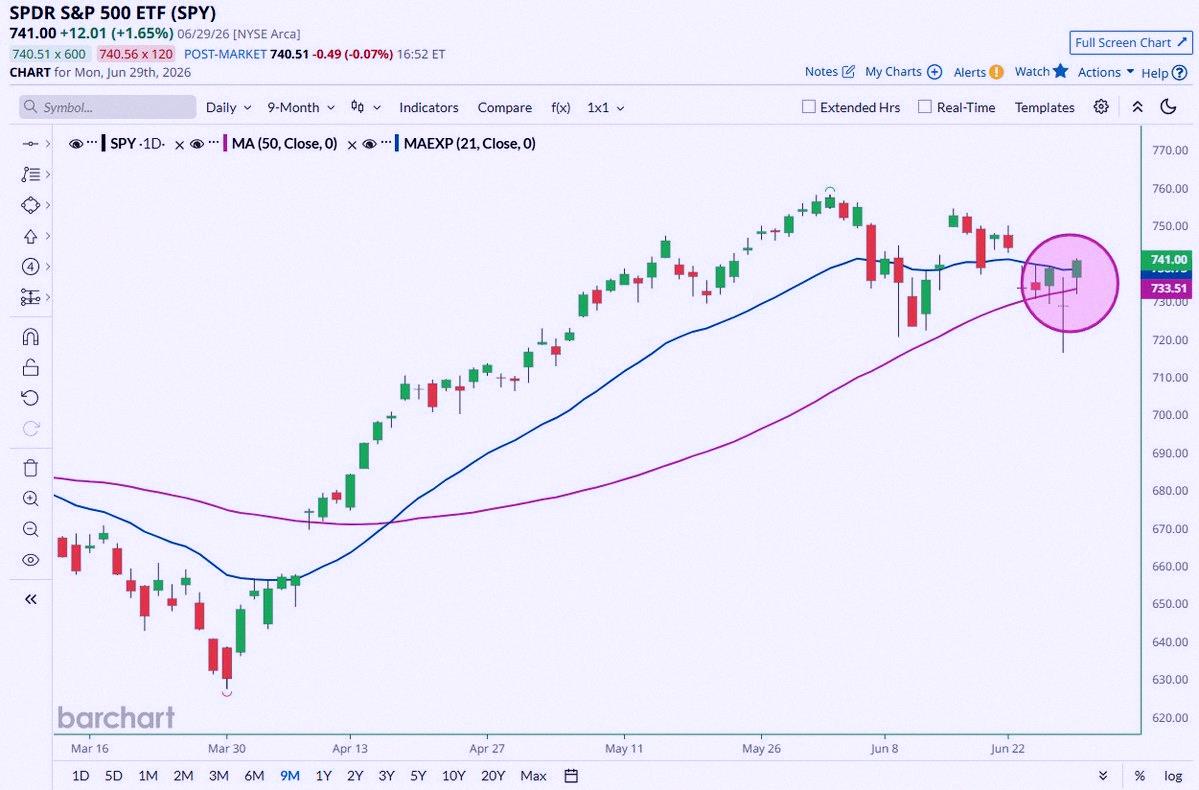Select the 3M time range
This screenshot has height=790, width=1199.
coord(219,775)
